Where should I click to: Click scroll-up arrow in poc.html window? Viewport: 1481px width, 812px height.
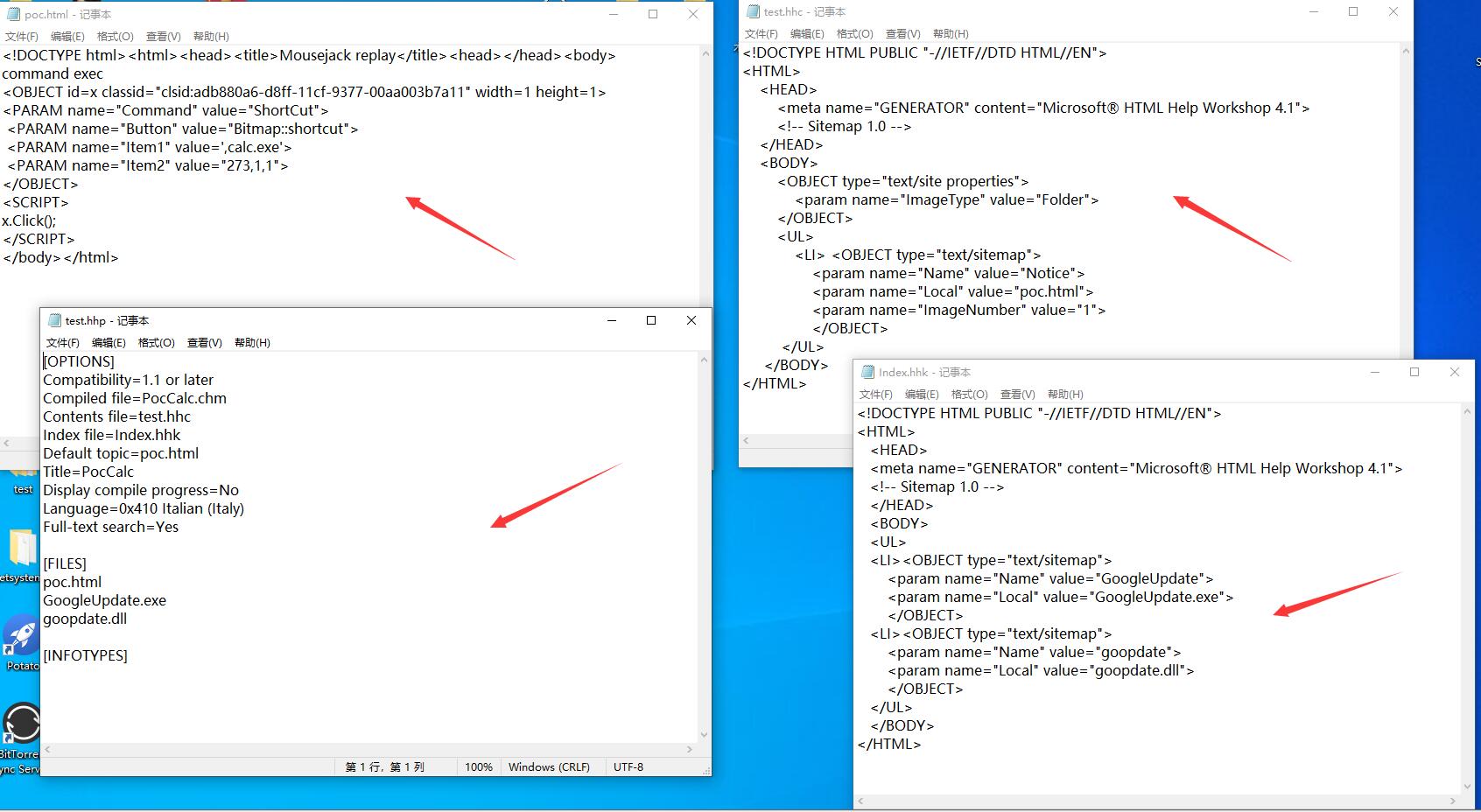click(x=705, y=53)
